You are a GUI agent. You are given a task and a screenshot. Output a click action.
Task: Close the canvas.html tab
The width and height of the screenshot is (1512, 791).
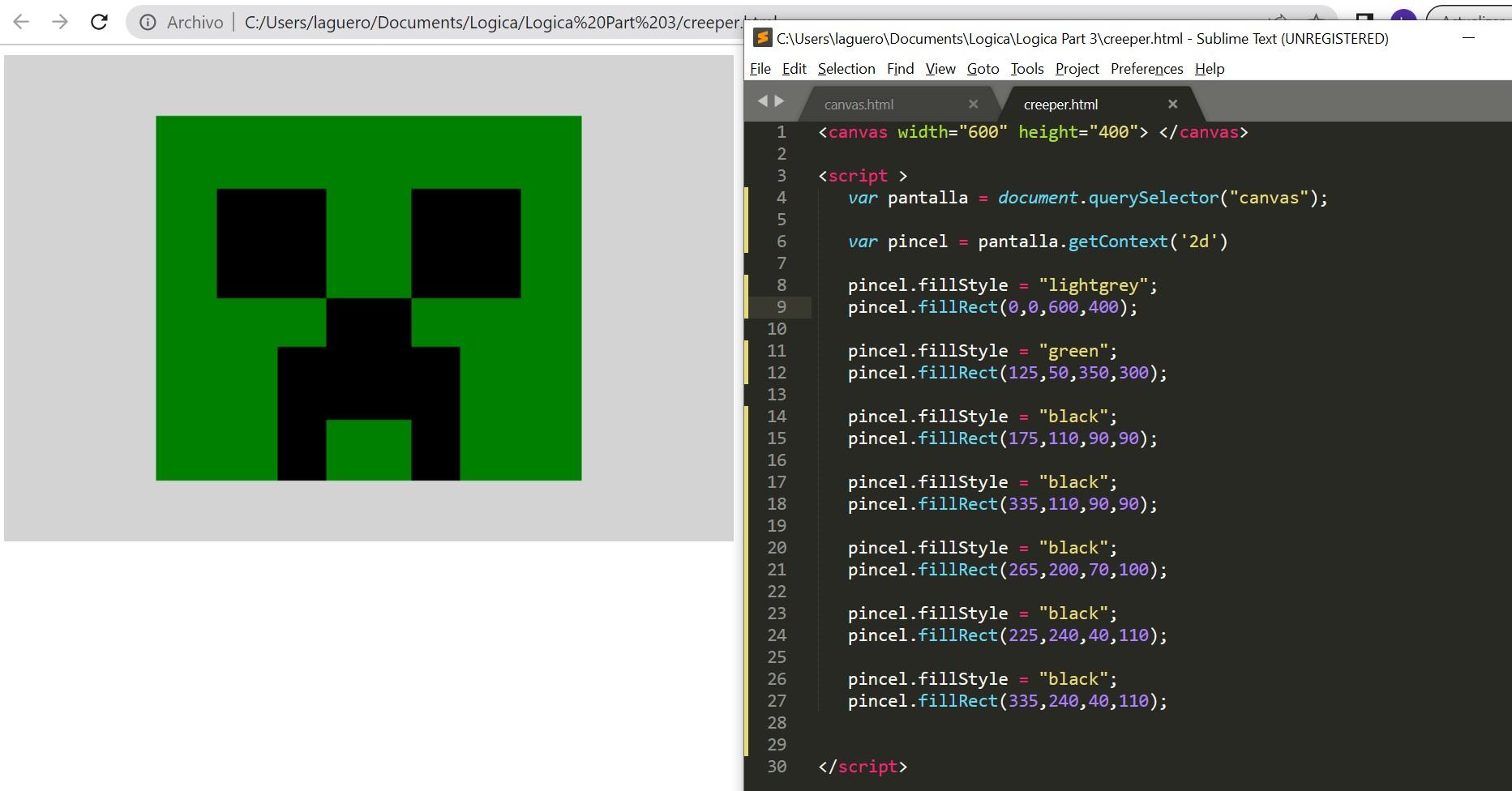[974, 105]
